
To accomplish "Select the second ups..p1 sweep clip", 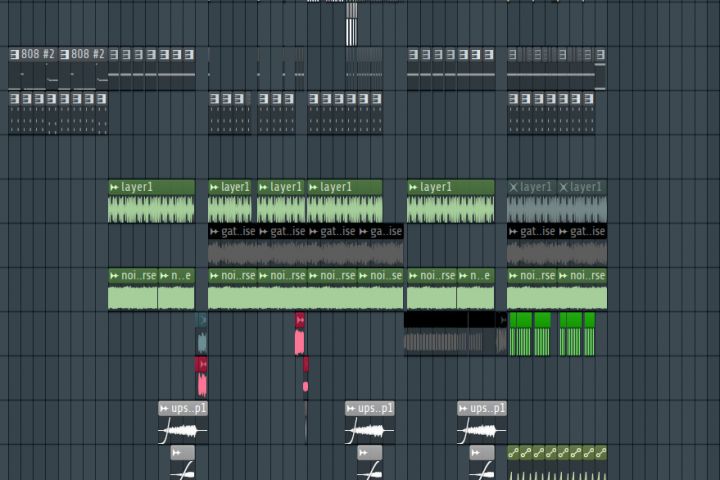I will [370, 422].
